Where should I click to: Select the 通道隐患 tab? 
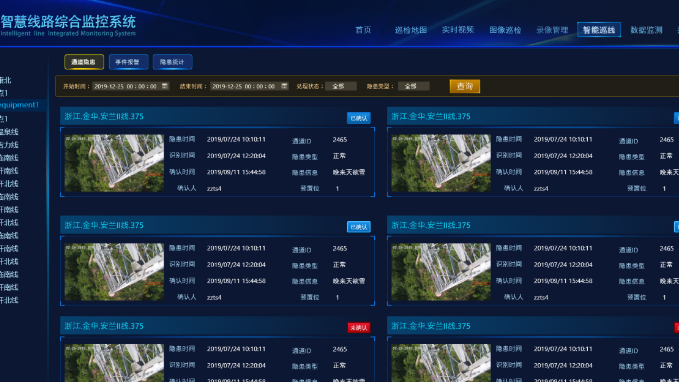tap(84, 62)
